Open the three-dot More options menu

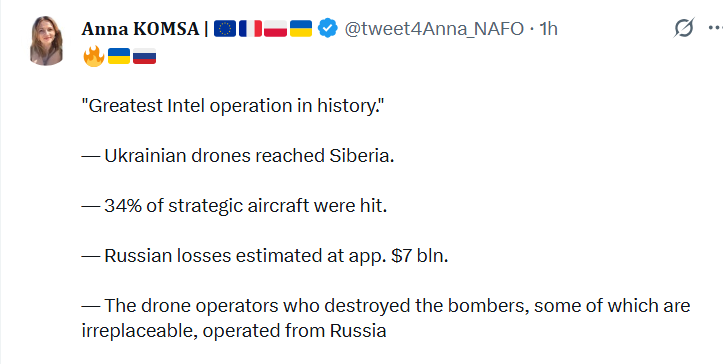pyautogui.click(x=715, y=29)
